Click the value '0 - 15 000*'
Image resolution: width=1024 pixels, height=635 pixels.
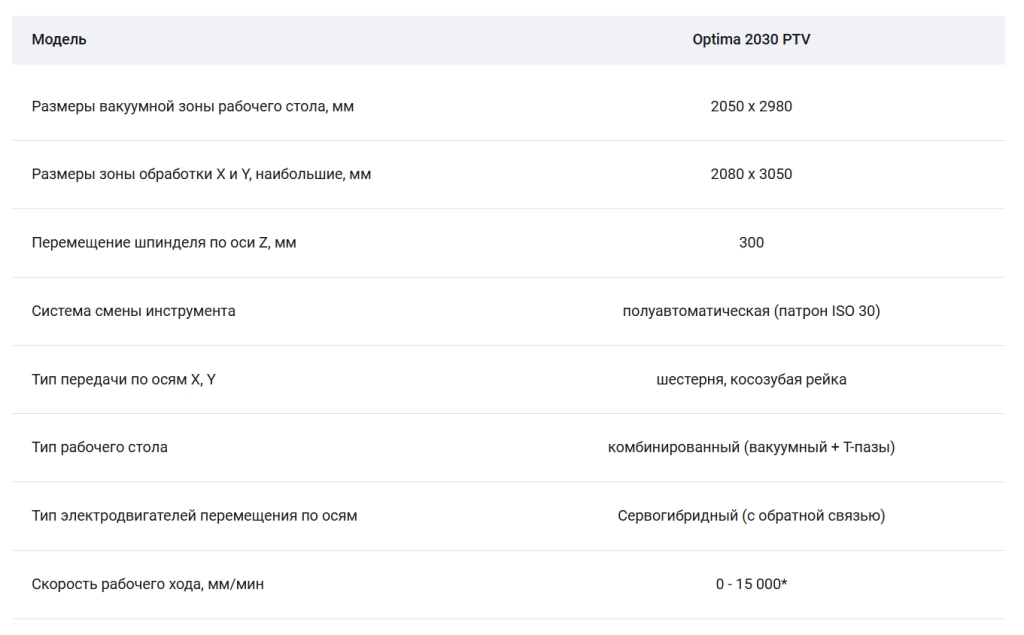point(751,584)
